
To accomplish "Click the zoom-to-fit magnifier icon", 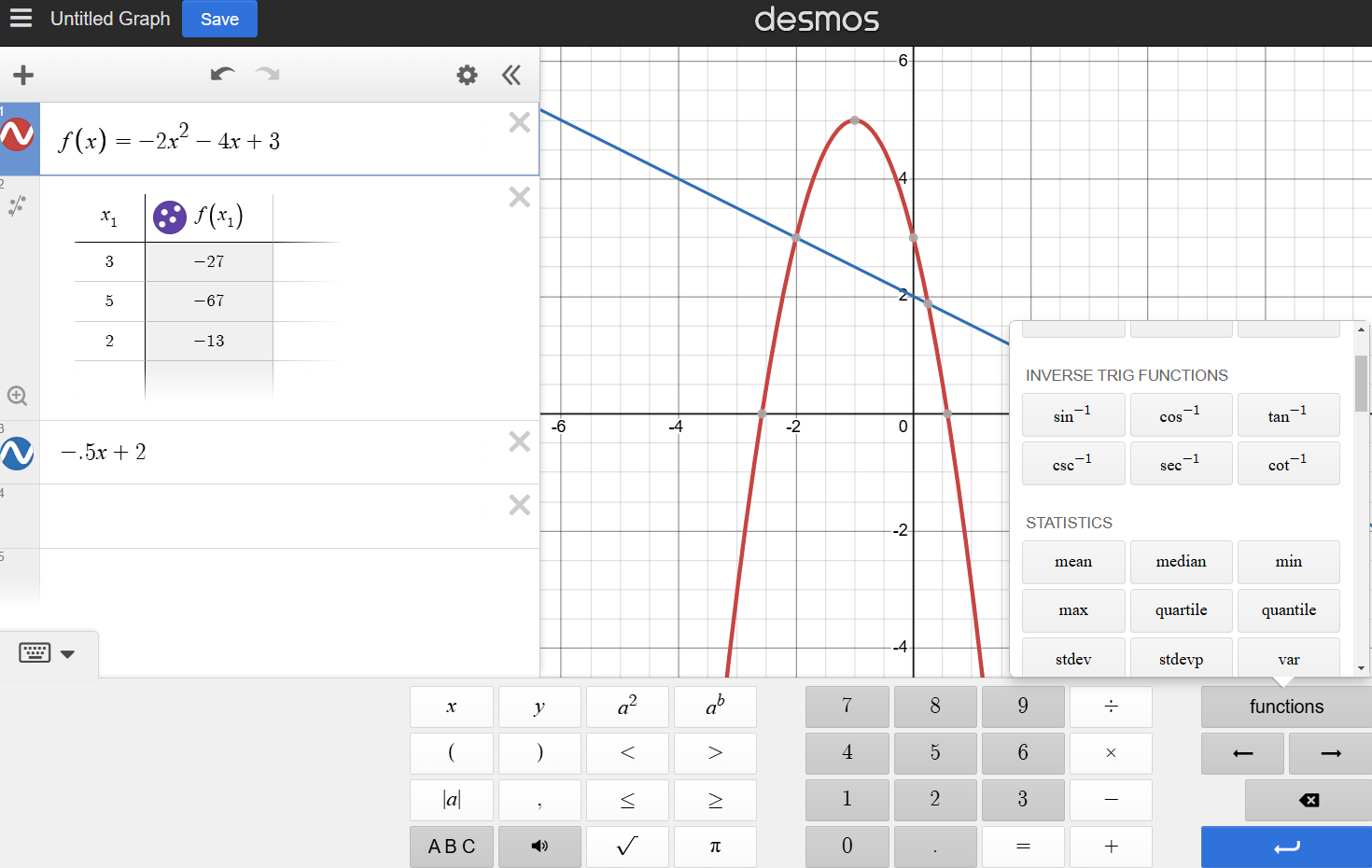I will click(17, 396).
